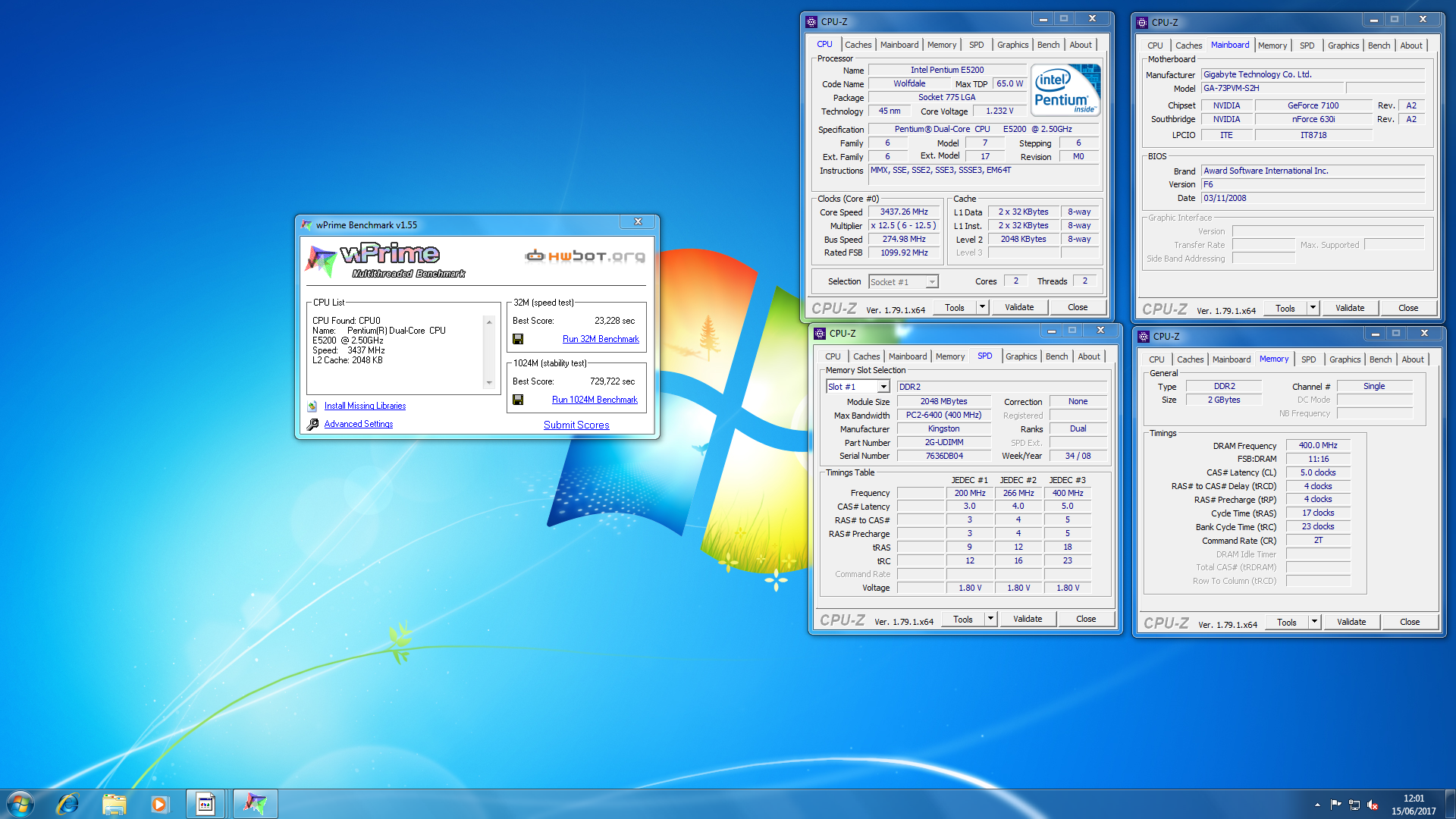Select Mainboard tab in SPD window

pos(908,356)
